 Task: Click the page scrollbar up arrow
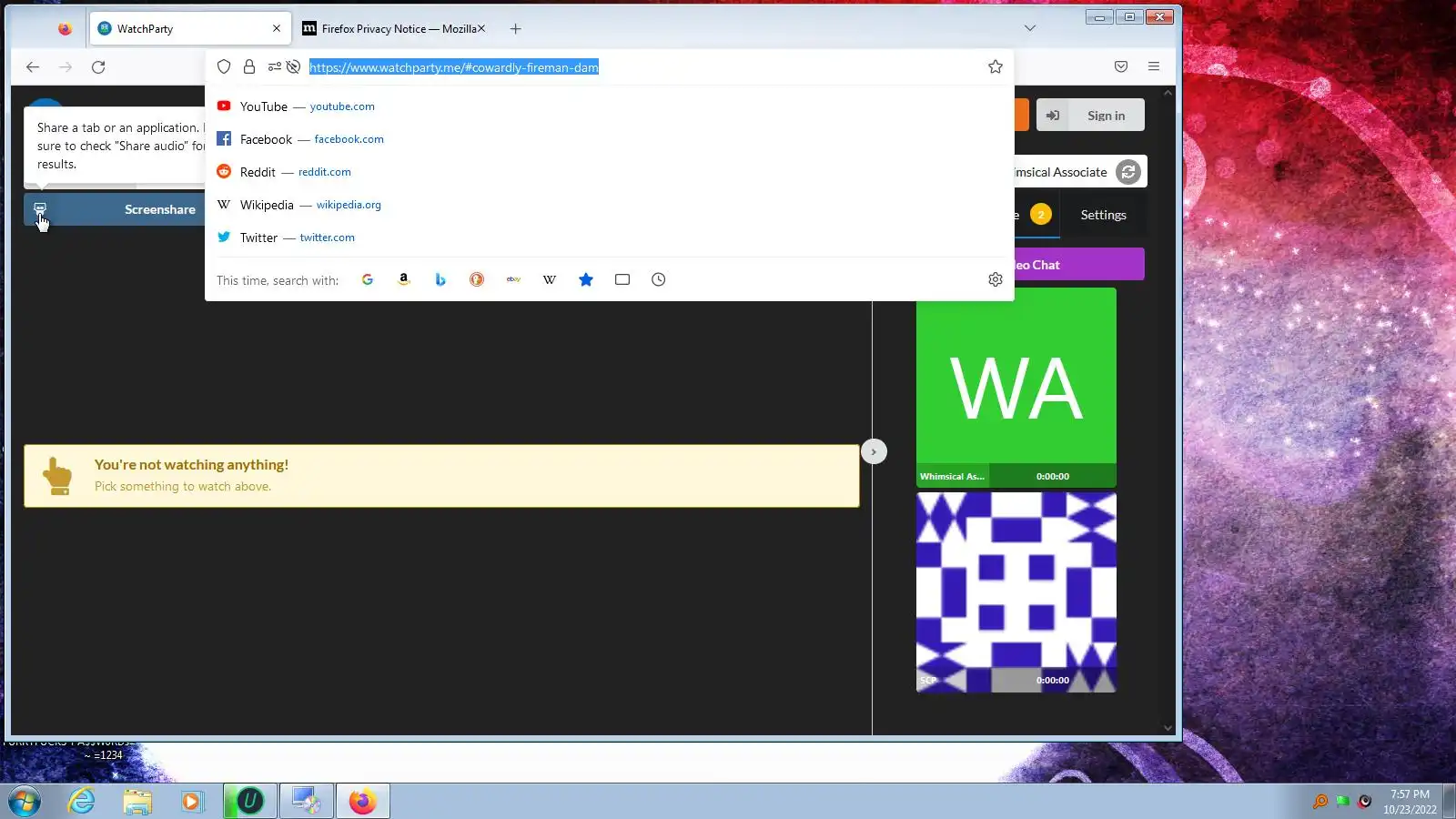pyautogui.click(x=1168, y=93)
